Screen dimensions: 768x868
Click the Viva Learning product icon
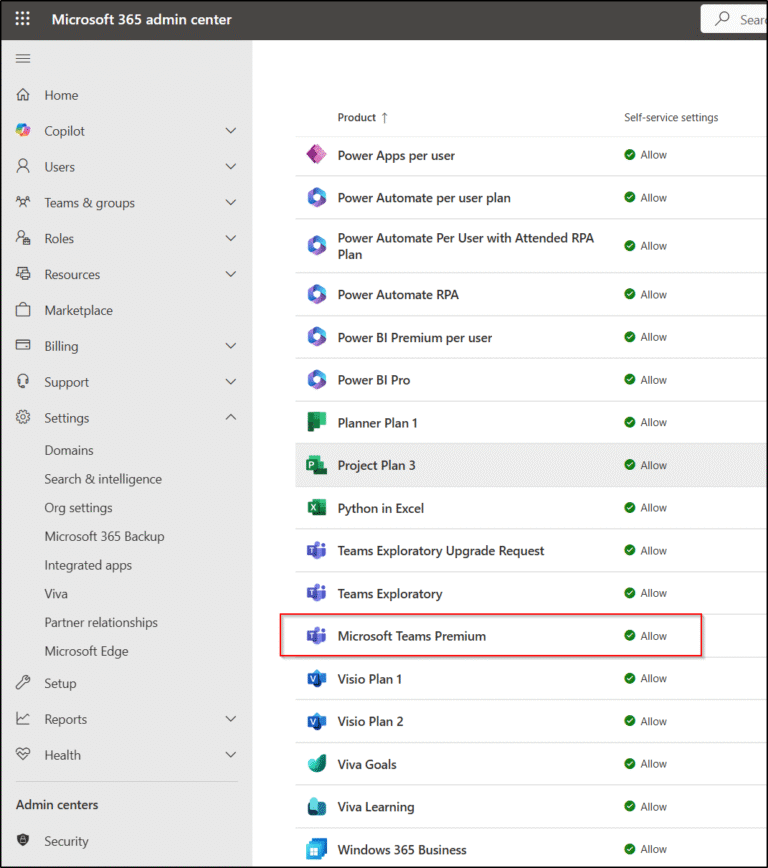coord(316,807)
